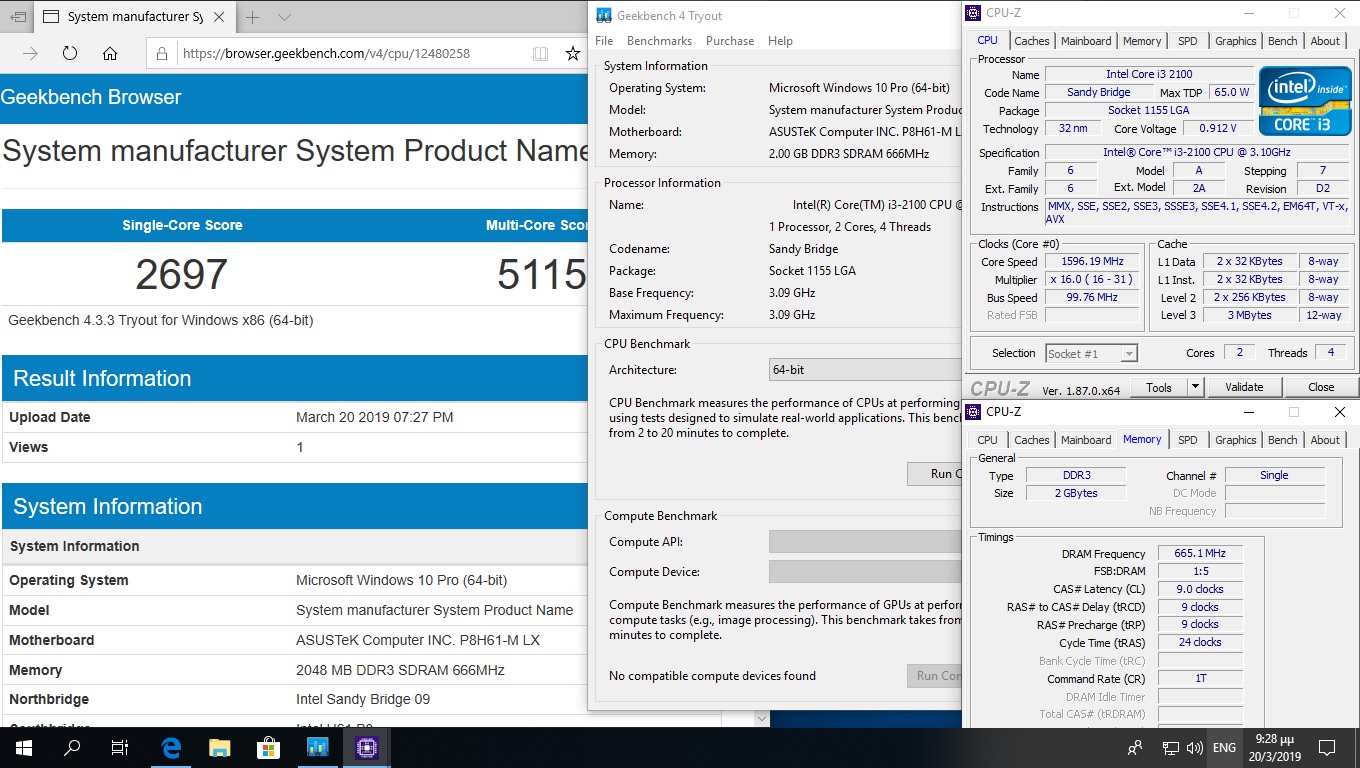Click ENG language indicator in the taskbar
Screen dimensions: 1360x768
click(x=1224, y=747)
